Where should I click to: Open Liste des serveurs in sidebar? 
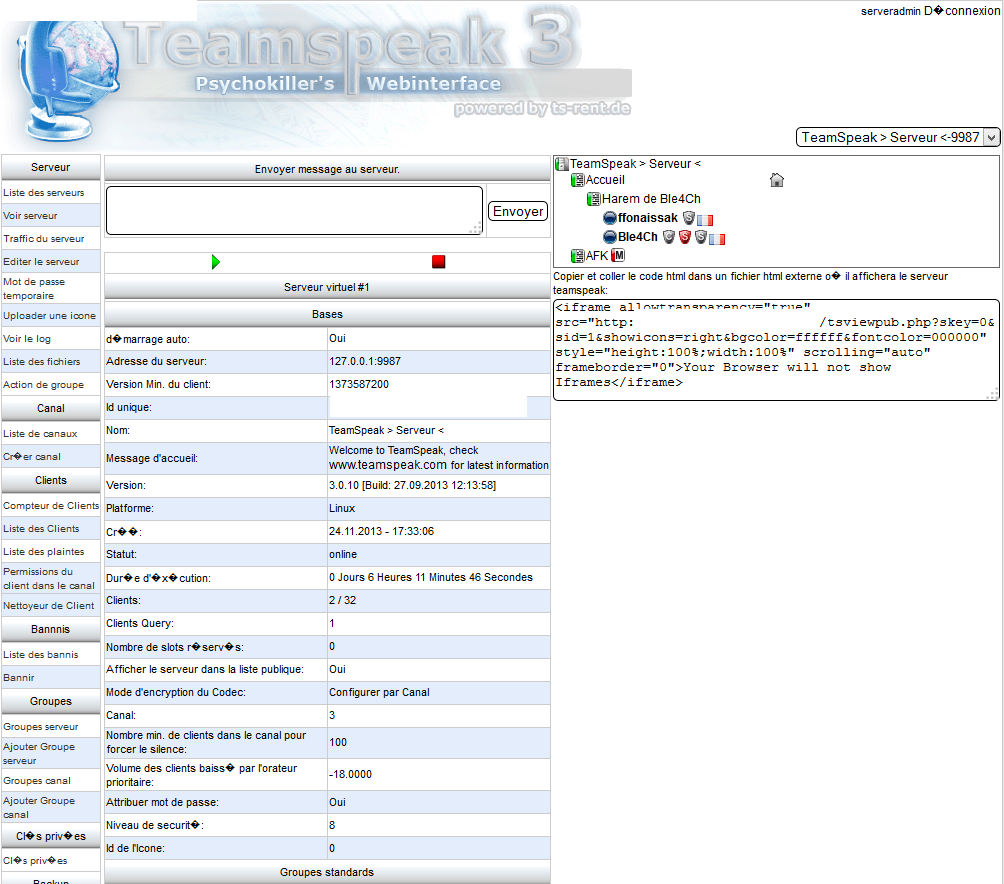pos(44,193)
